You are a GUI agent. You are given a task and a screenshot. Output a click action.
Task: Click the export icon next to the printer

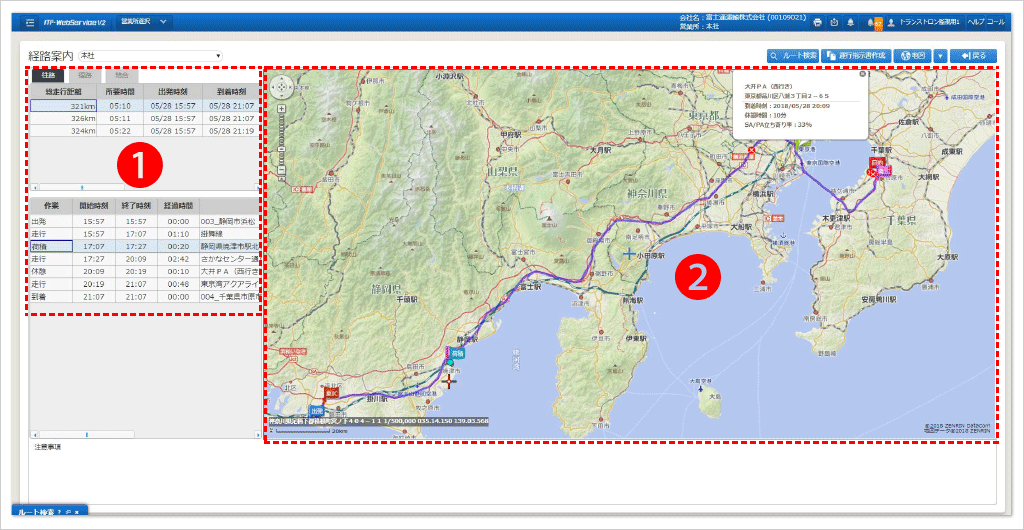[834, 22]
